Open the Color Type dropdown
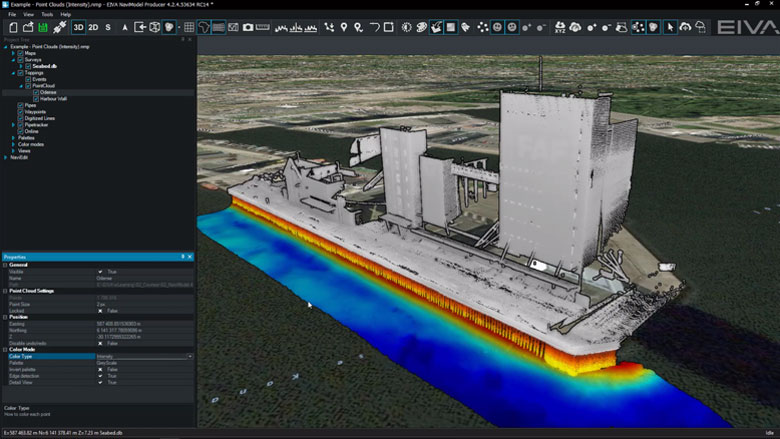Image resolution: width=780 pixels, height=439 pixels. click(x=190, y=356)
